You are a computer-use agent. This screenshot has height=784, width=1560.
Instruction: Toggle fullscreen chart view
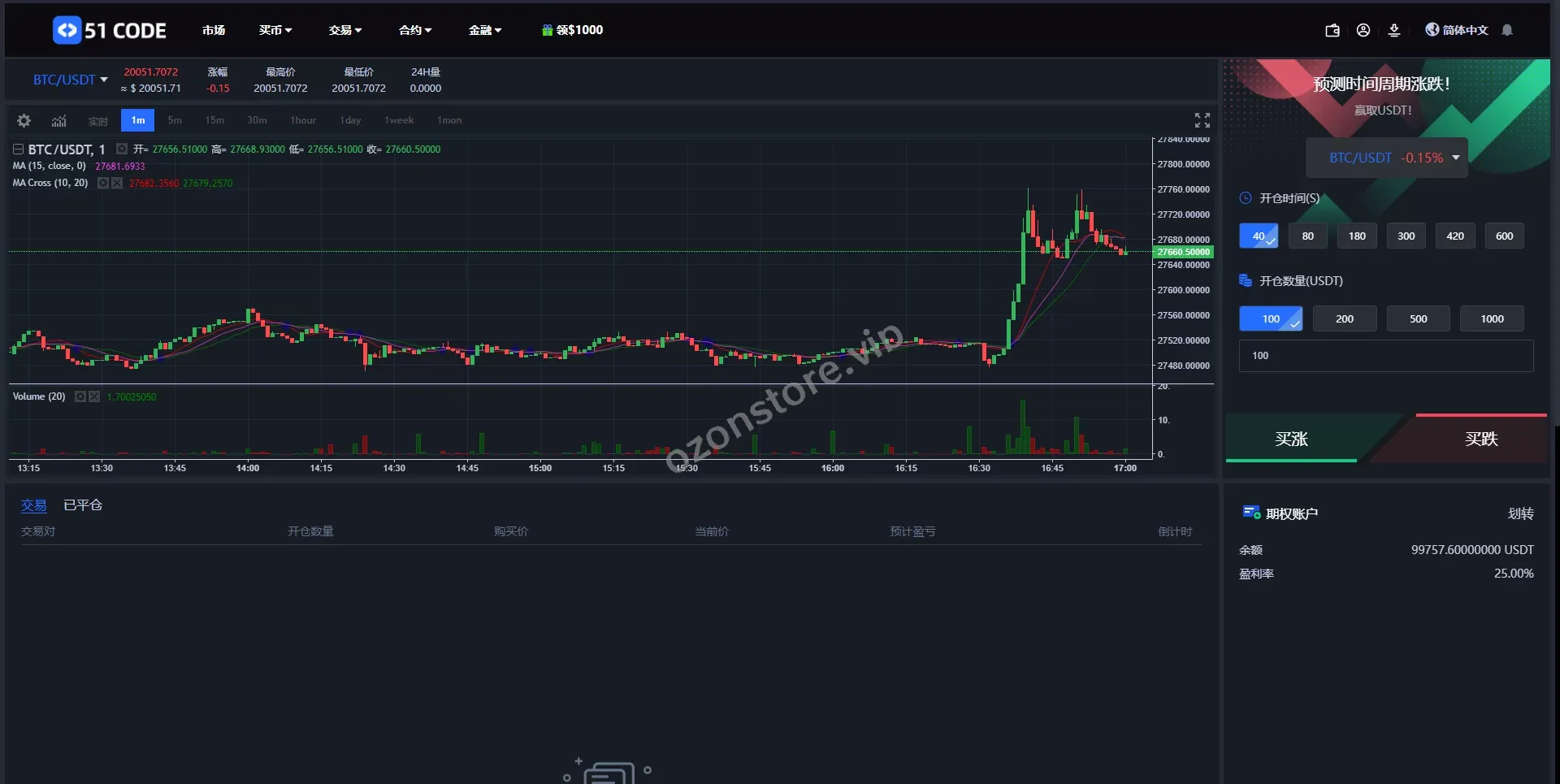[x=1202, y=120]
